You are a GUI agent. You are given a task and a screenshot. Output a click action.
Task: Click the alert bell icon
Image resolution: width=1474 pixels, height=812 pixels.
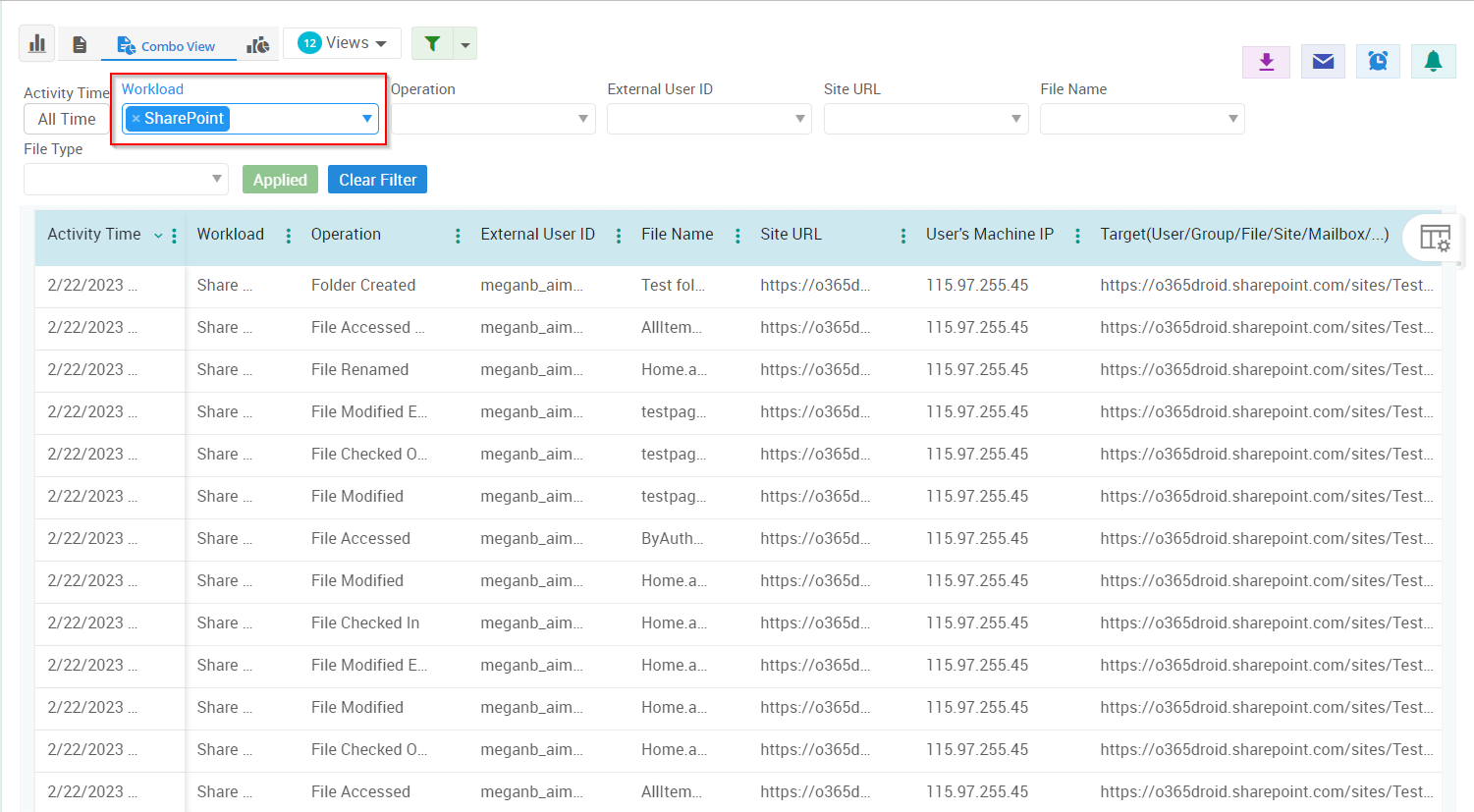(1433, 62)
